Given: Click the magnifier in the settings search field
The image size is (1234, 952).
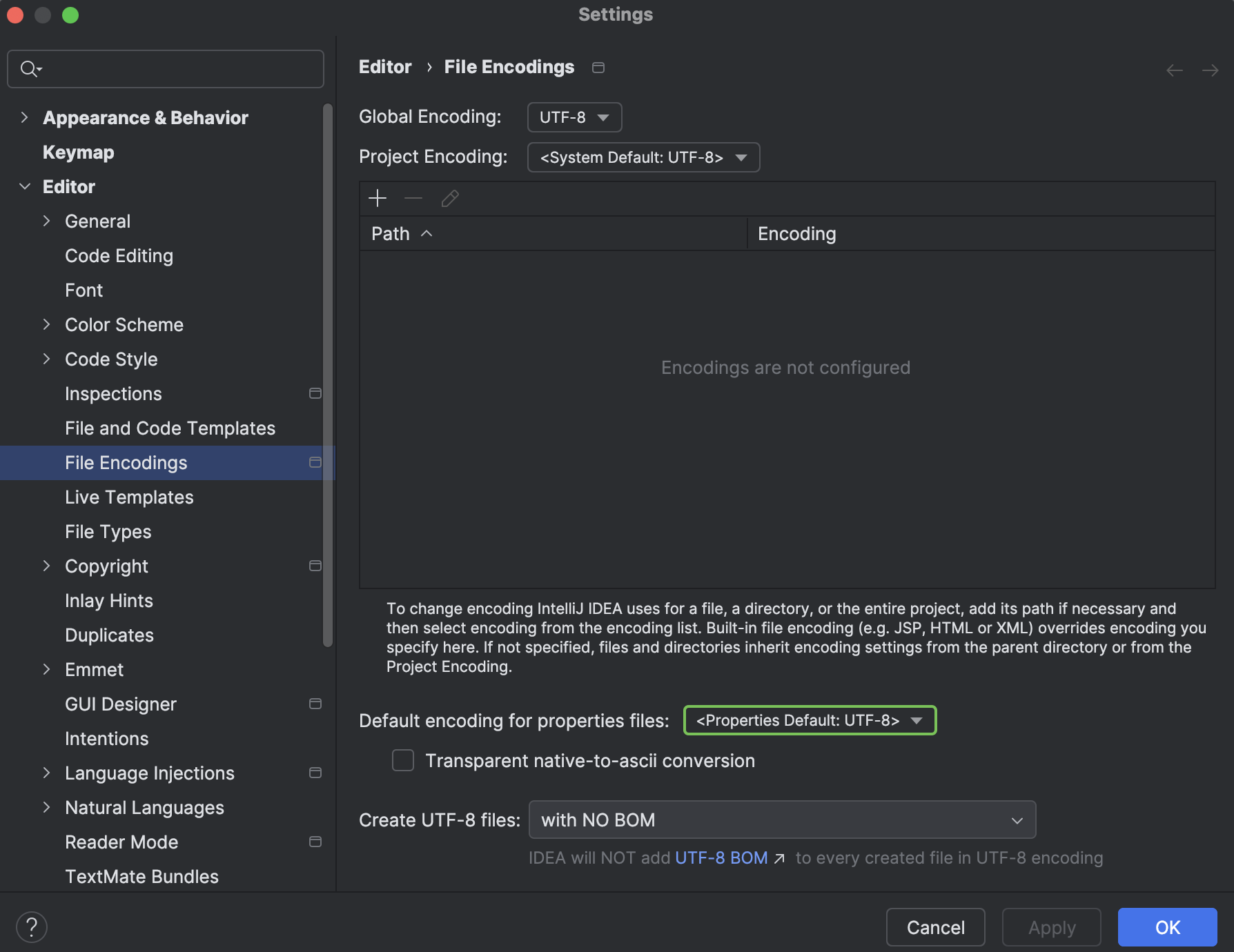Looking at the screenshot, I should click(x=29, y=68).
